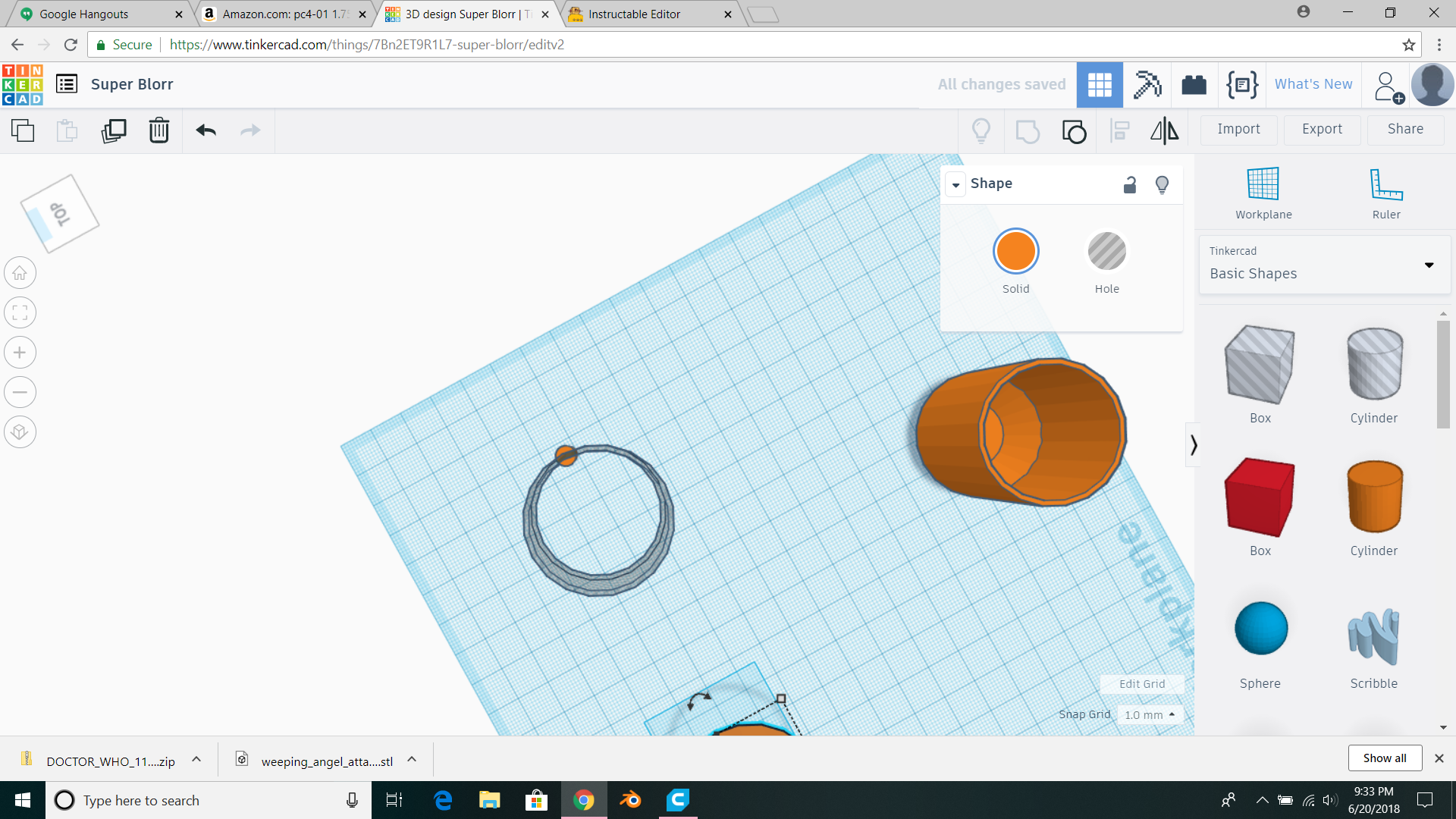Screen dimensions: 1456x819
Task: Zoom out with the minus button
Action: point(20,392)
